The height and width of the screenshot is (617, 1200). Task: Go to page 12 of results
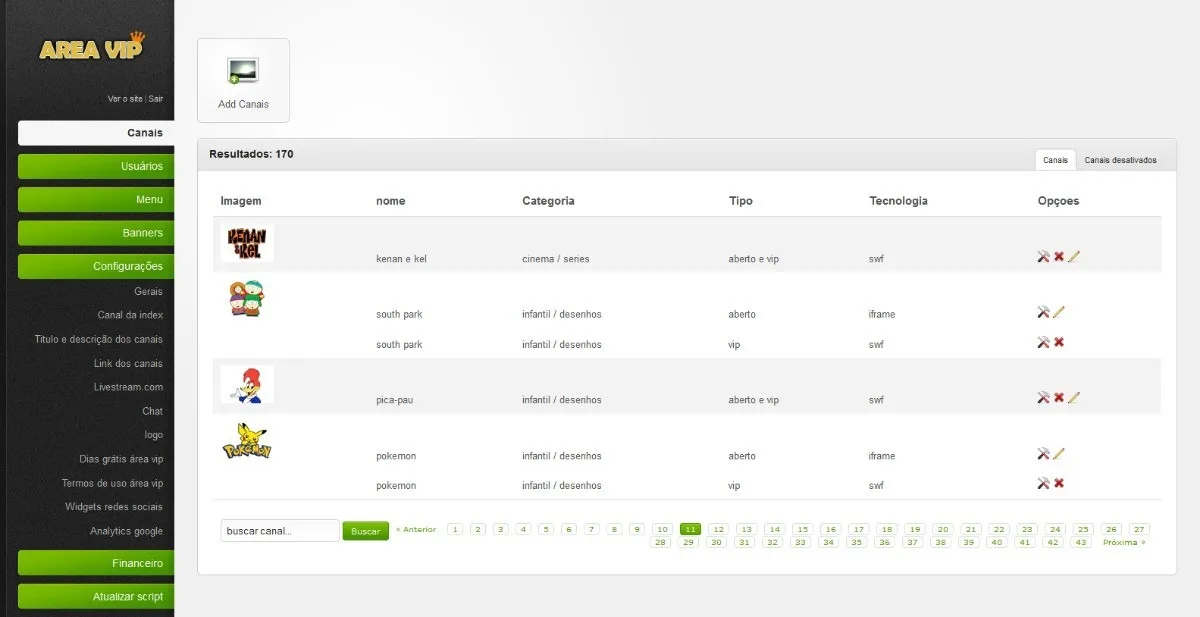pyautogui.click(x=718, y=529)
